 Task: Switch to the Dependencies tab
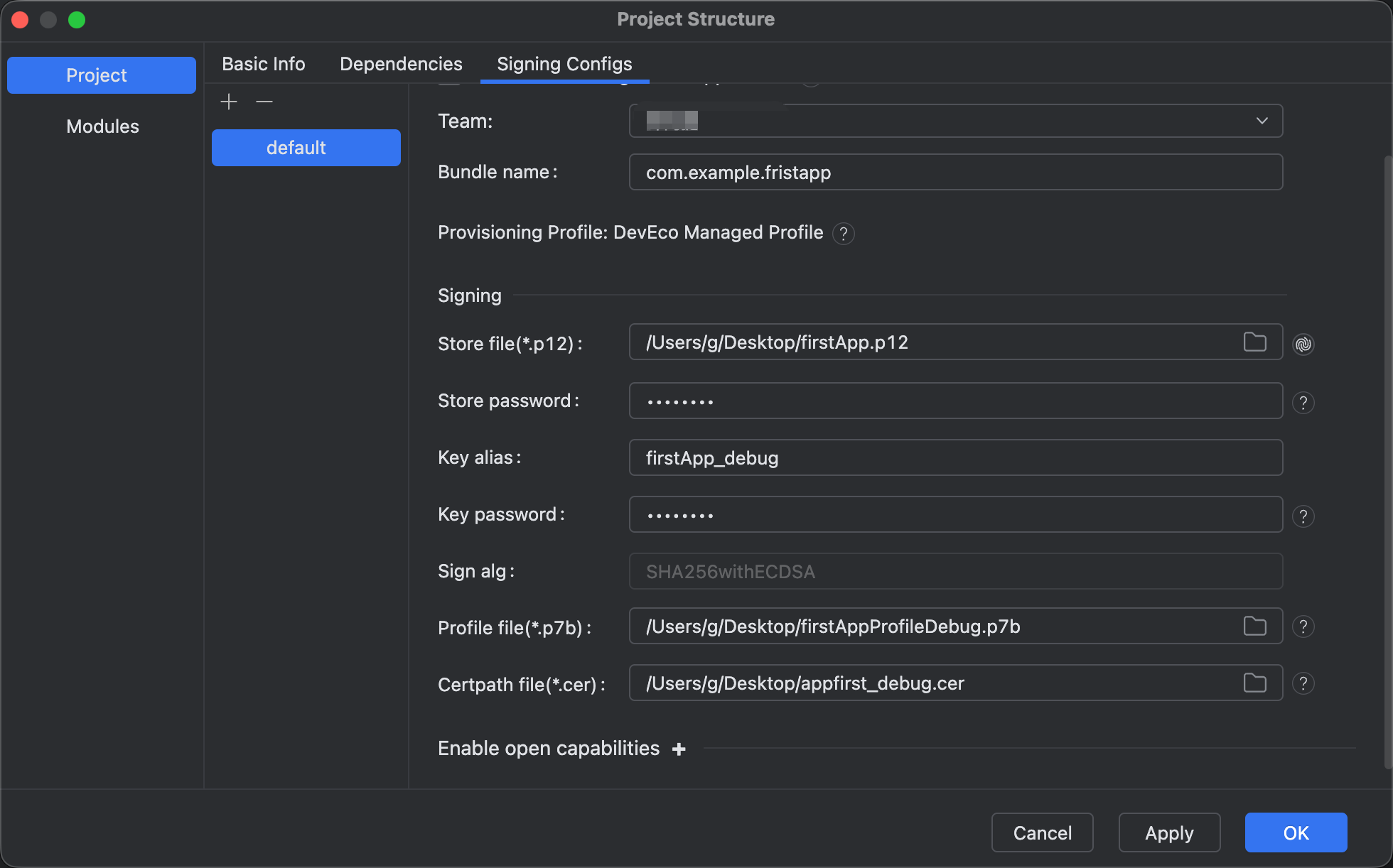[x=401, y=64]
